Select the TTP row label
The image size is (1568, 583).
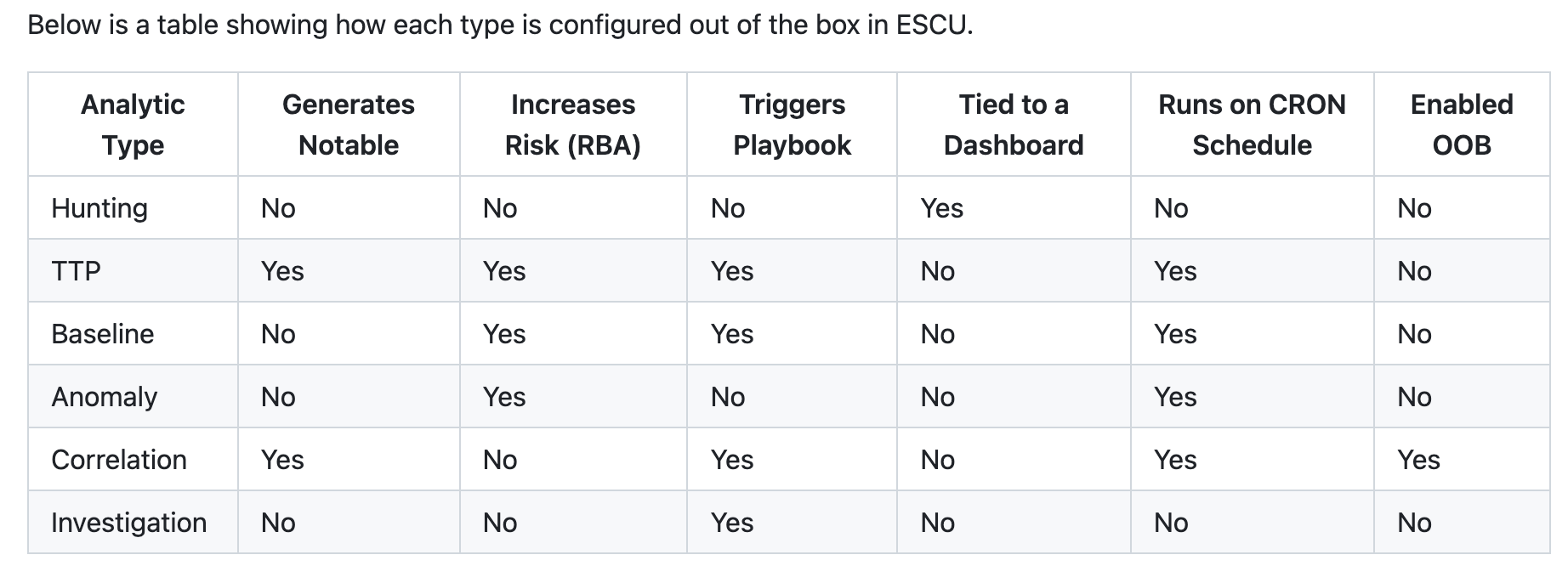[x=77, y=271]
